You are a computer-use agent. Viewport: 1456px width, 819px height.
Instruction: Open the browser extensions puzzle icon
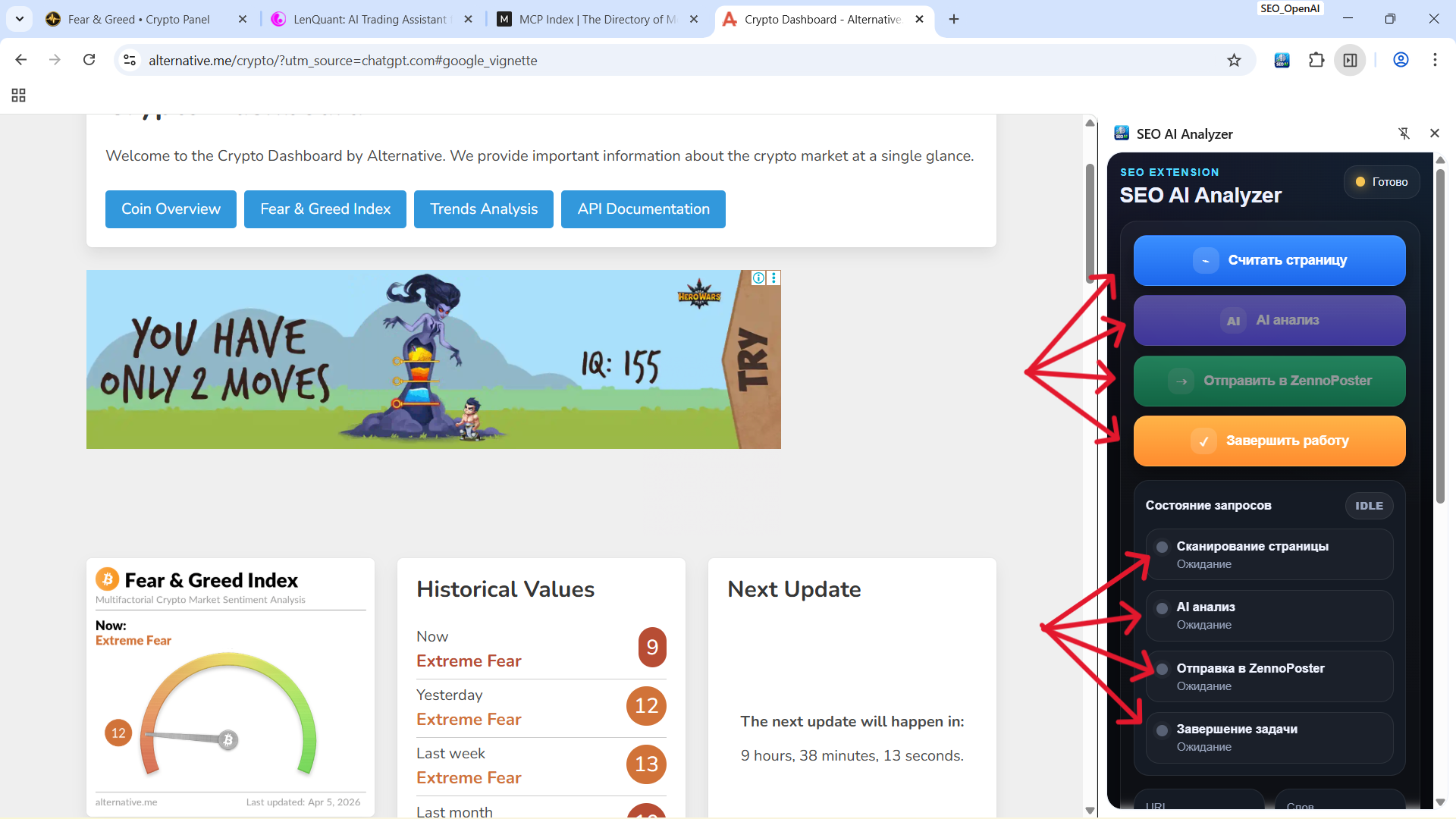point(1316,60)
